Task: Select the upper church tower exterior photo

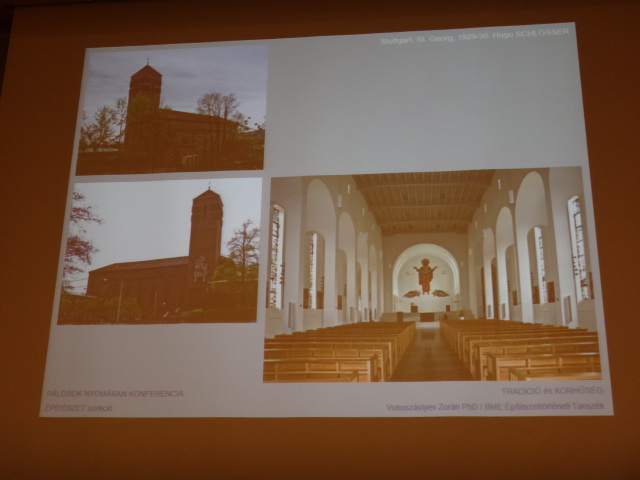Action: 172,110
